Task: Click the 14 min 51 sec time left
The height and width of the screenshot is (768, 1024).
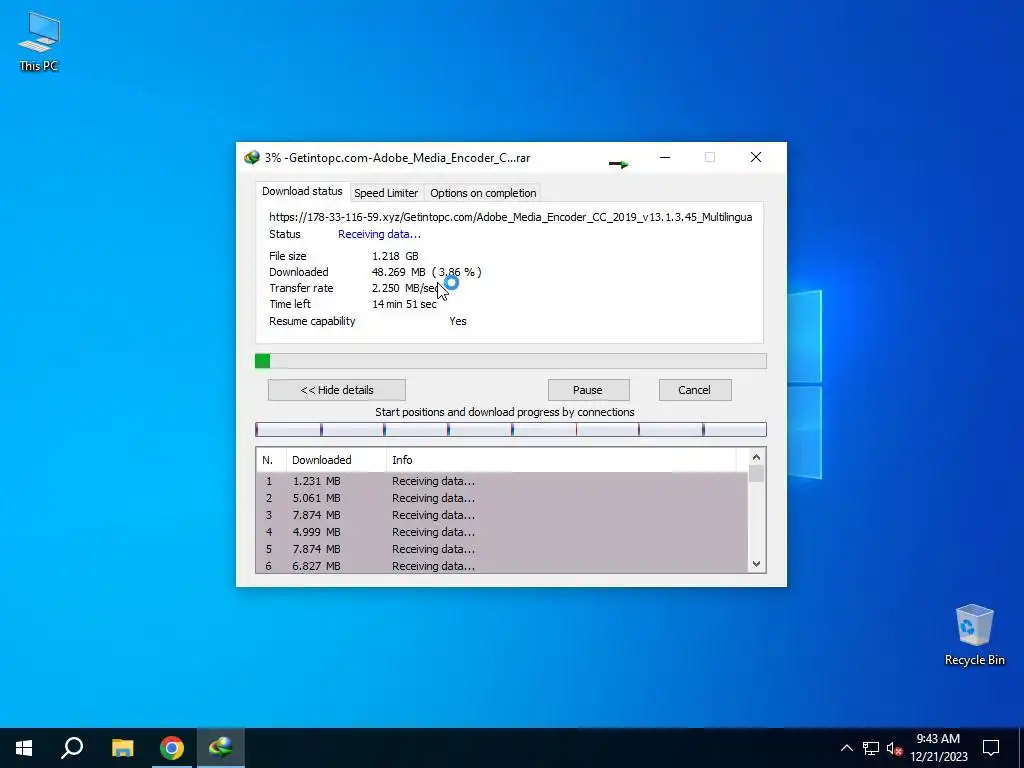Action: coord(404,304)
